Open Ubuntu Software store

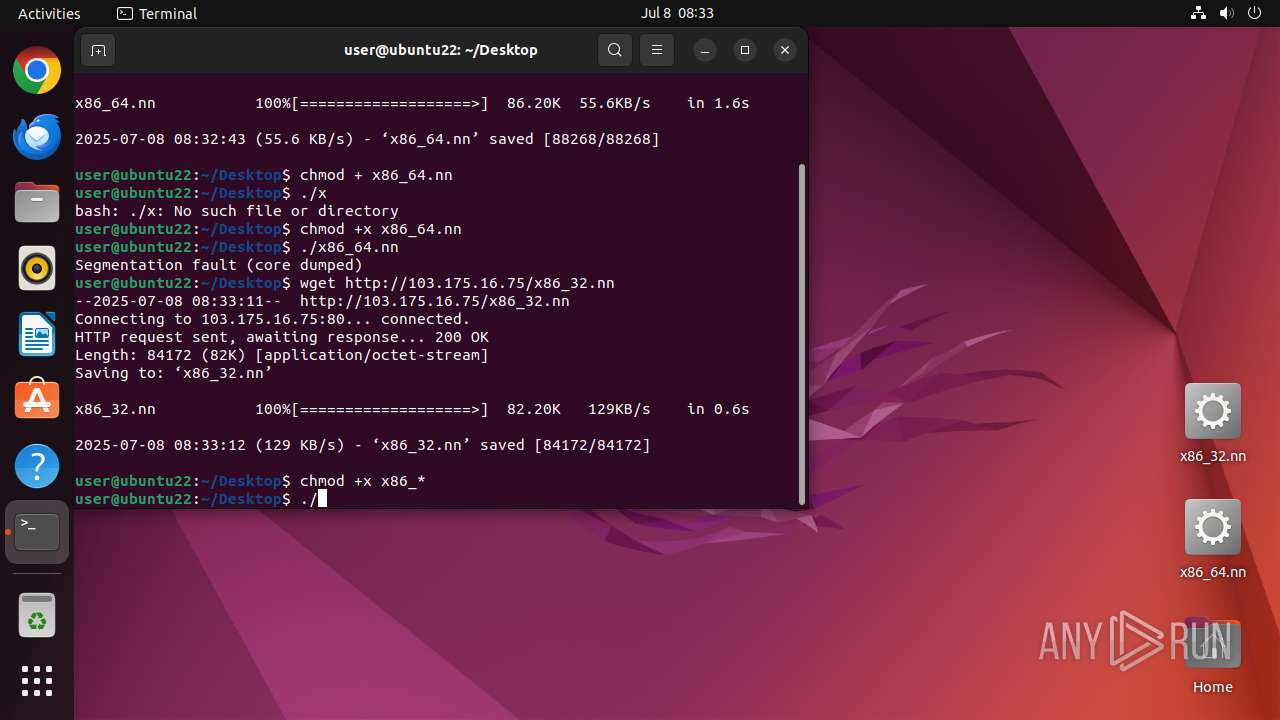pyautogui.click(x=37, y=400)
